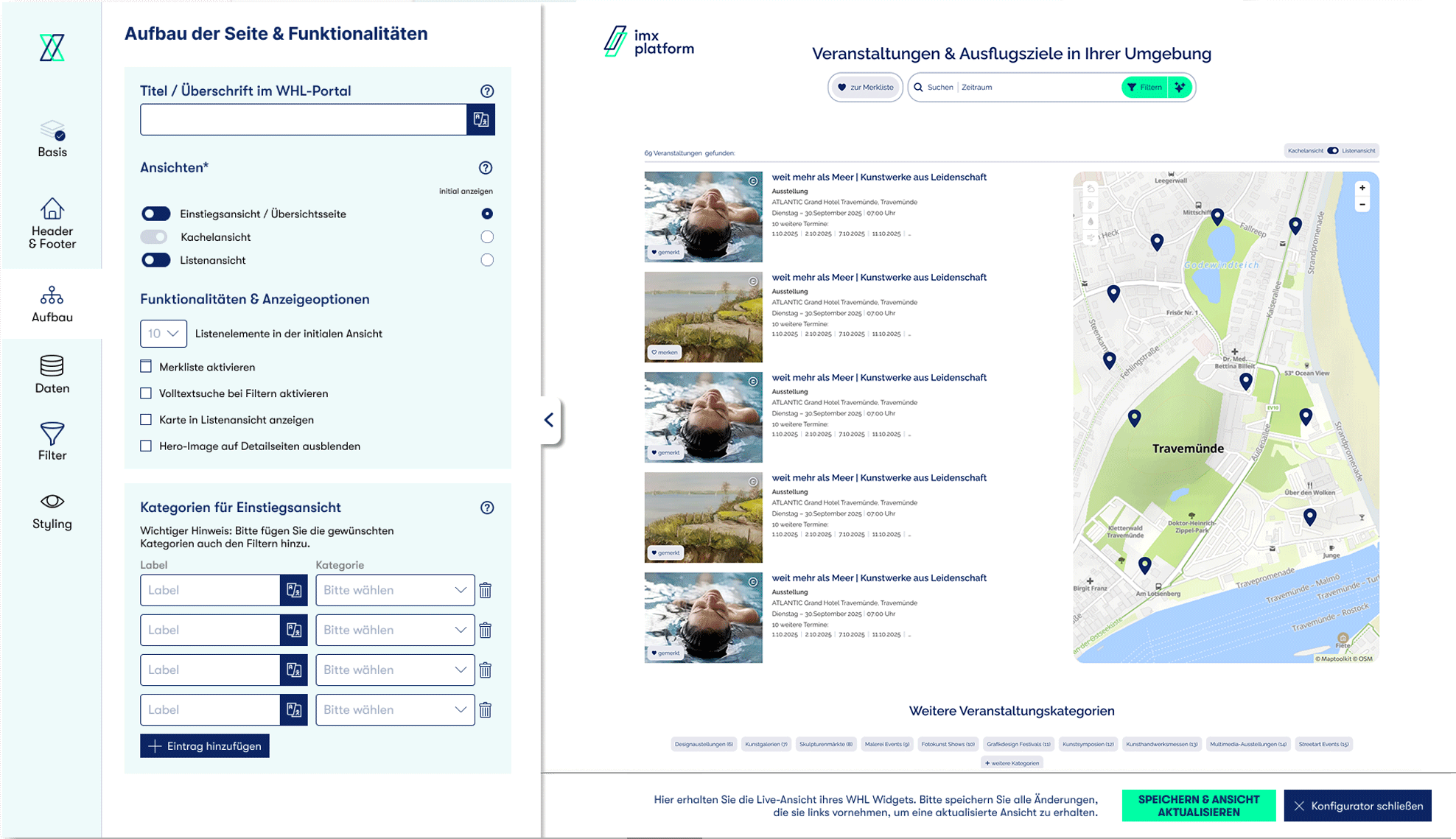Open the Listenelemente count dropdown

(x=164, y=334)
